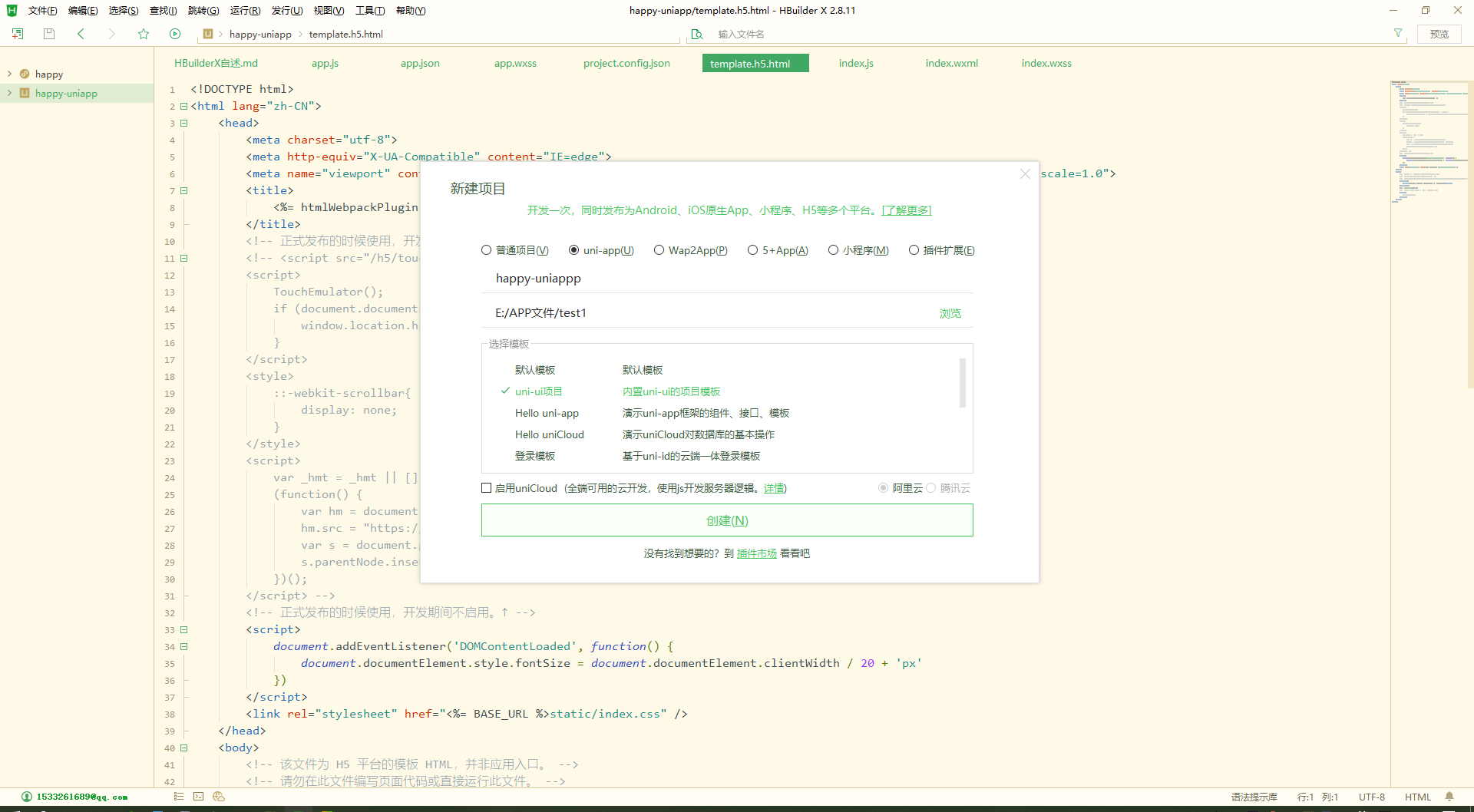The image size is (1474, 812).
Task: Click the notification bell icon
Action: [1449, 797]
